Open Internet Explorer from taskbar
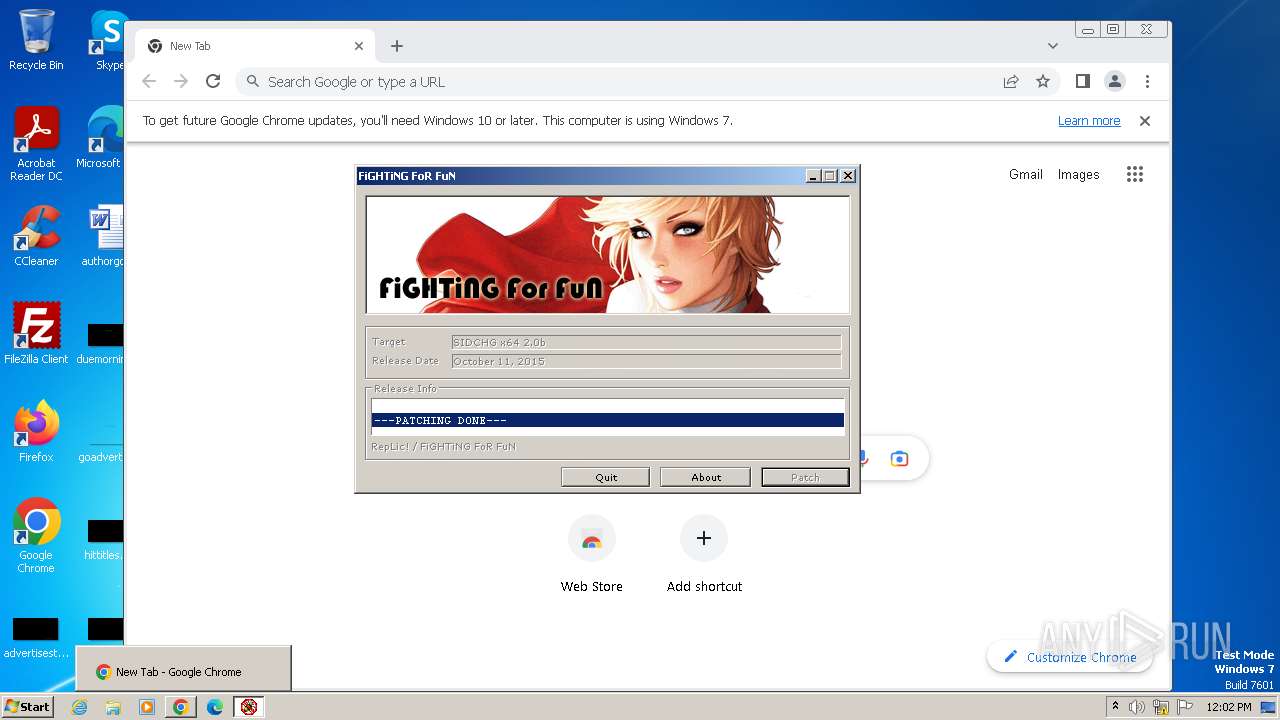1280x720 pixels. [x=79, y=707]
